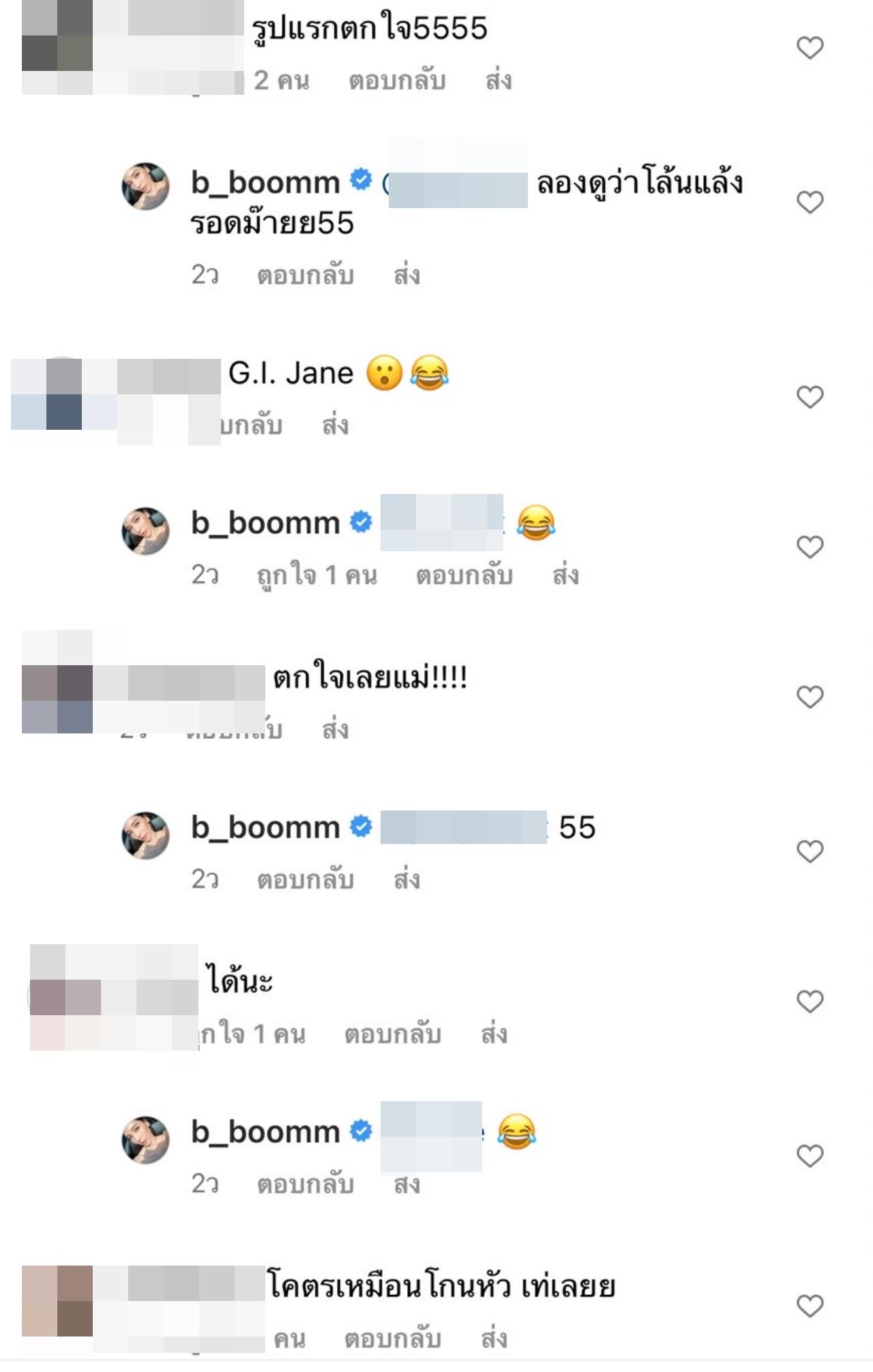
Task: Open b_boomm username in the second reply
Action: (x=265, y=523)
